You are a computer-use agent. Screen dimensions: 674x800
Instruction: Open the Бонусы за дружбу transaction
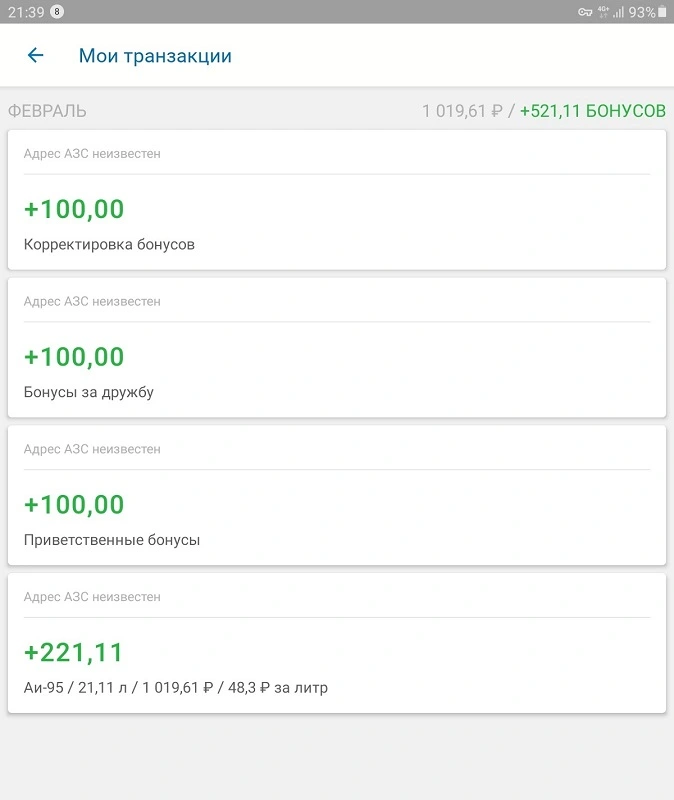337,347
